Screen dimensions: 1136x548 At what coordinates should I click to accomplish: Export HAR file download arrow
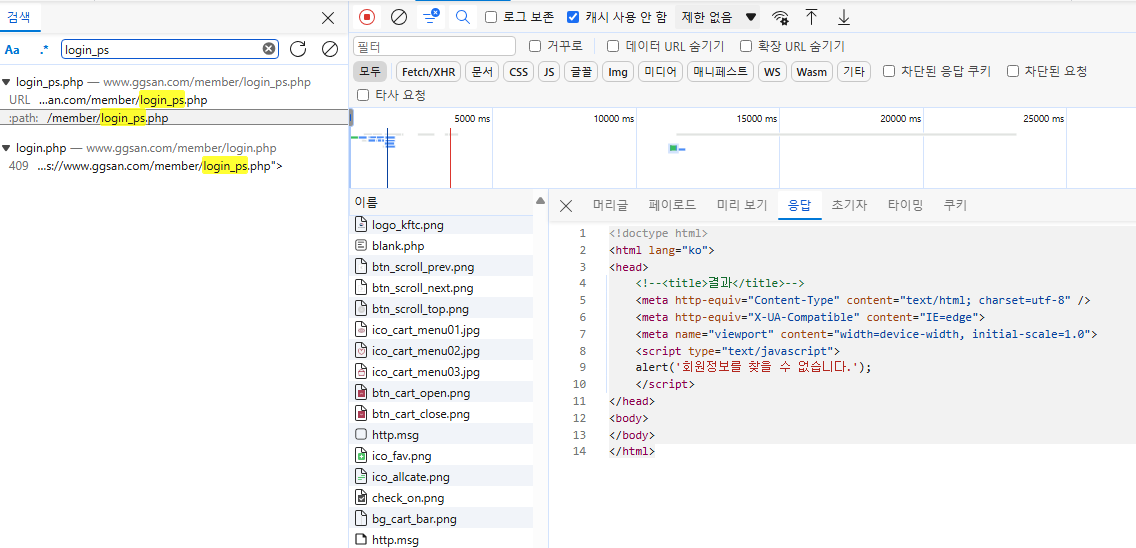(x=843, y=17)
